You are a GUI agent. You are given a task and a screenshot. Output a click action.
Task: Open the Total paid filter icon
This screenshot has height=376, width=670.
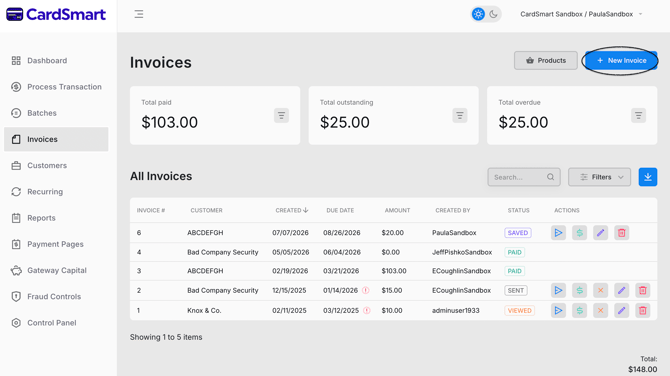pos(281,115)
